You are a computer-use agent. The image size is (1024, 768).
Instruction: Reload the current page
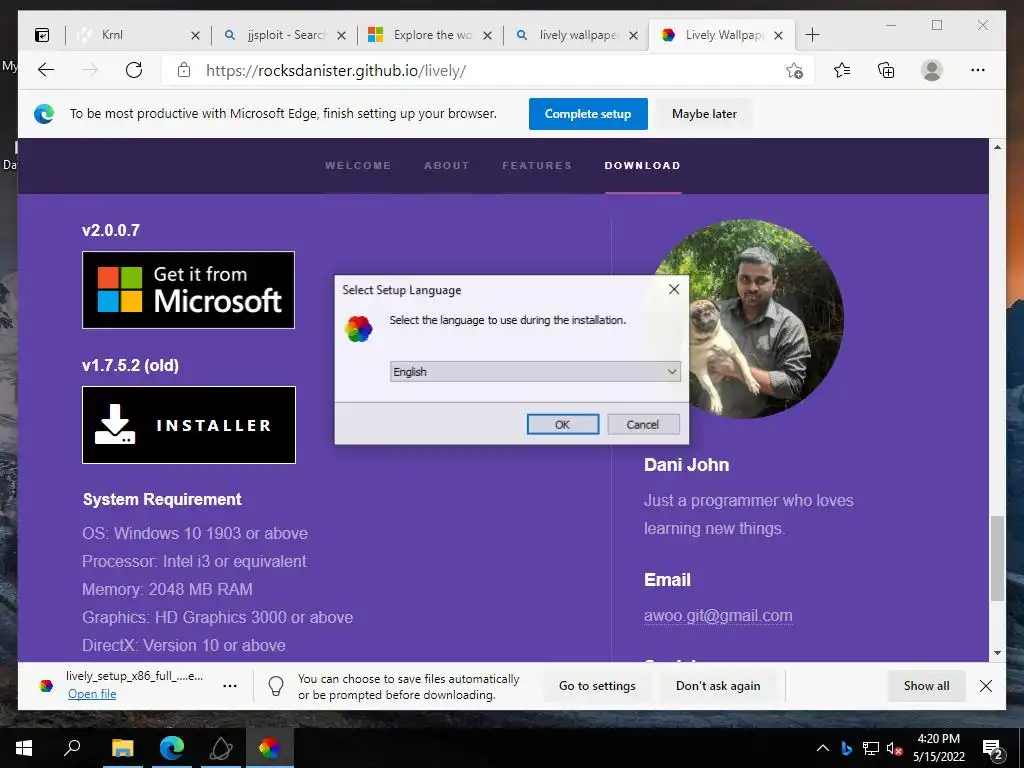tap(134, 70)
